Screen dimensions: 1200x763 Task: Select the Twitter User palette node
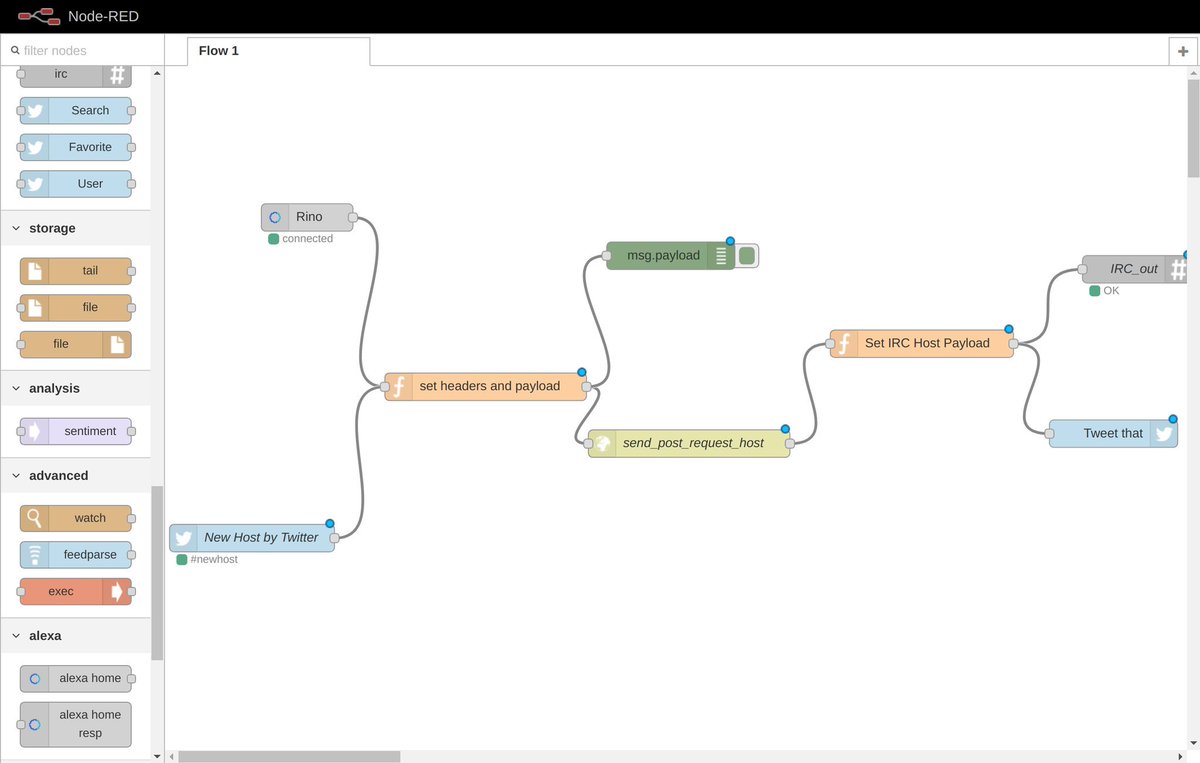point(75,184)
